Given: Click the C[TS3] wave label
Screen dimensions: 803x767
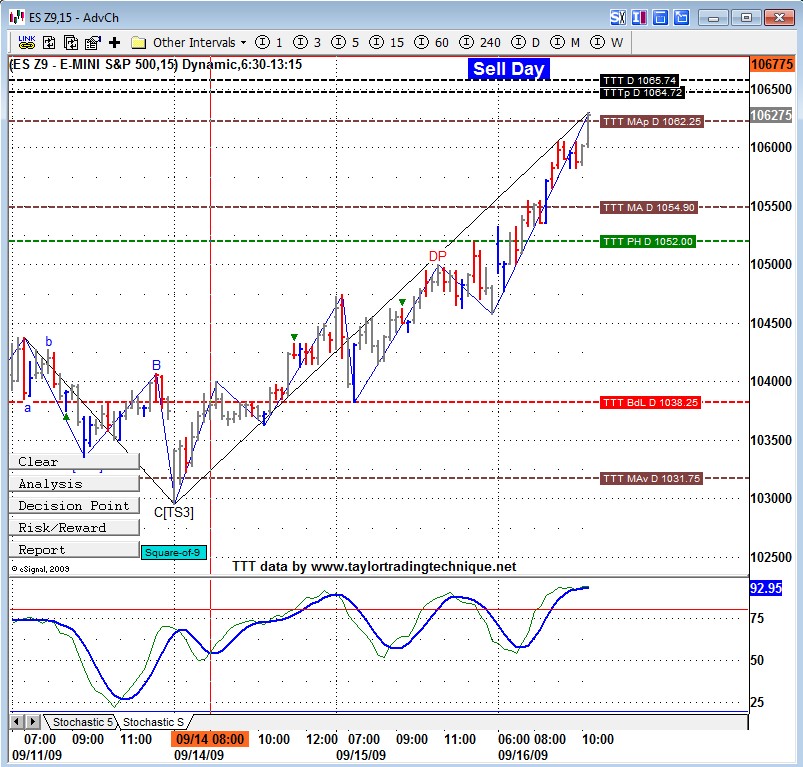Looking at the screenshot, I should tap(174, 512).
